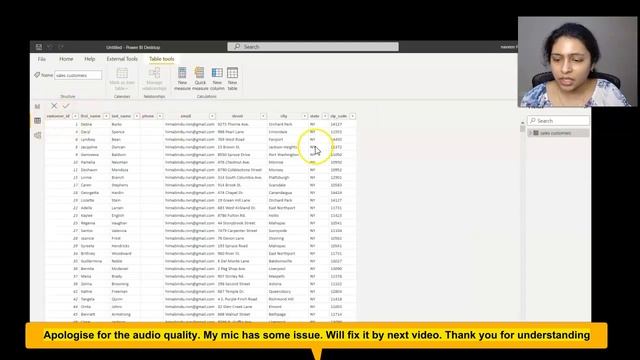The height and width of the screenshot is (360, 640).
Task: Open the File menu
Action: [42, 59]
